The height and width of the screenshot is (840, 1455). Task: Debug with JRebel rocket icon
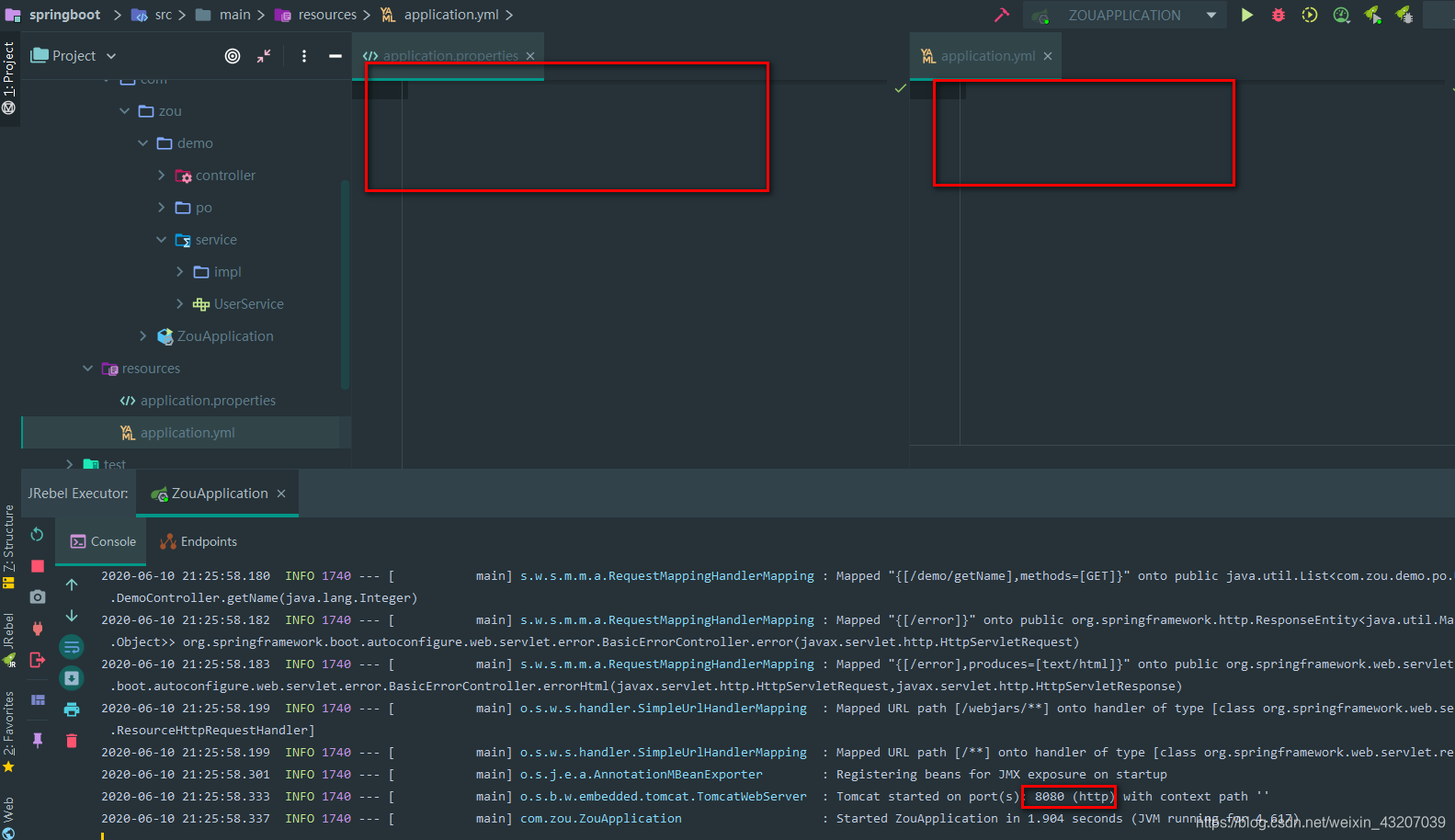(1404, 15)
